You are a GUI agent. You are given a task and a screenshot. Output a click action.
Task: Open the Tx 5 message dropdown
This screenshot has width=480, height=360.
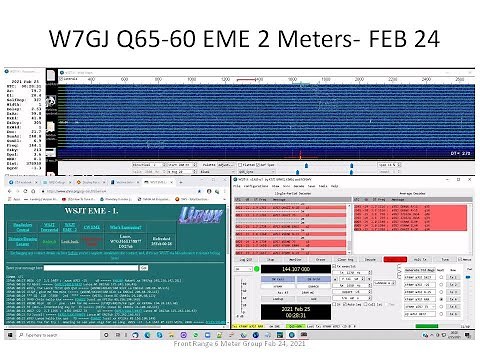tap(420, 307)
